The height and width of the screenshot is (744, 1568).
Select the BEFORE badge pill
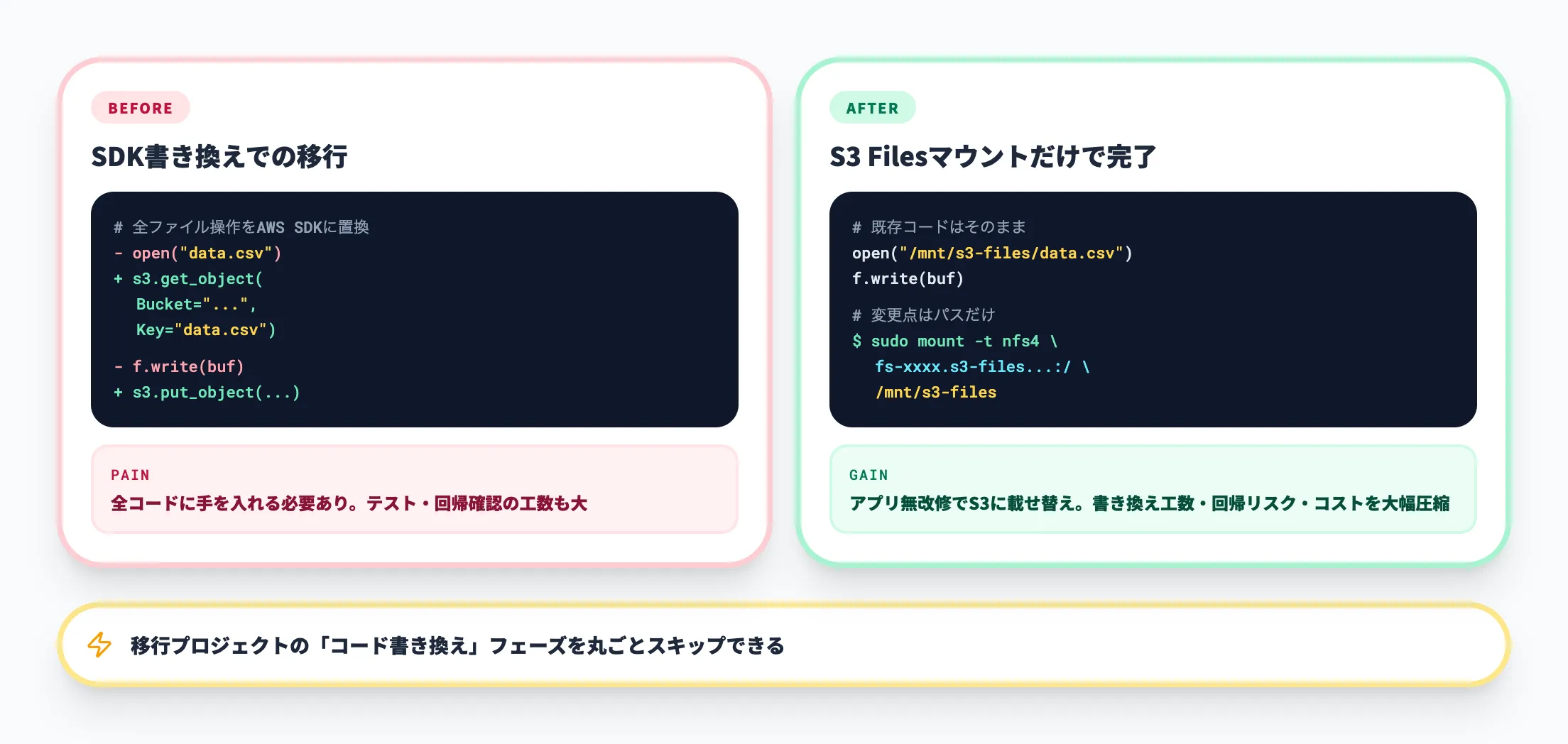[140, 108]
